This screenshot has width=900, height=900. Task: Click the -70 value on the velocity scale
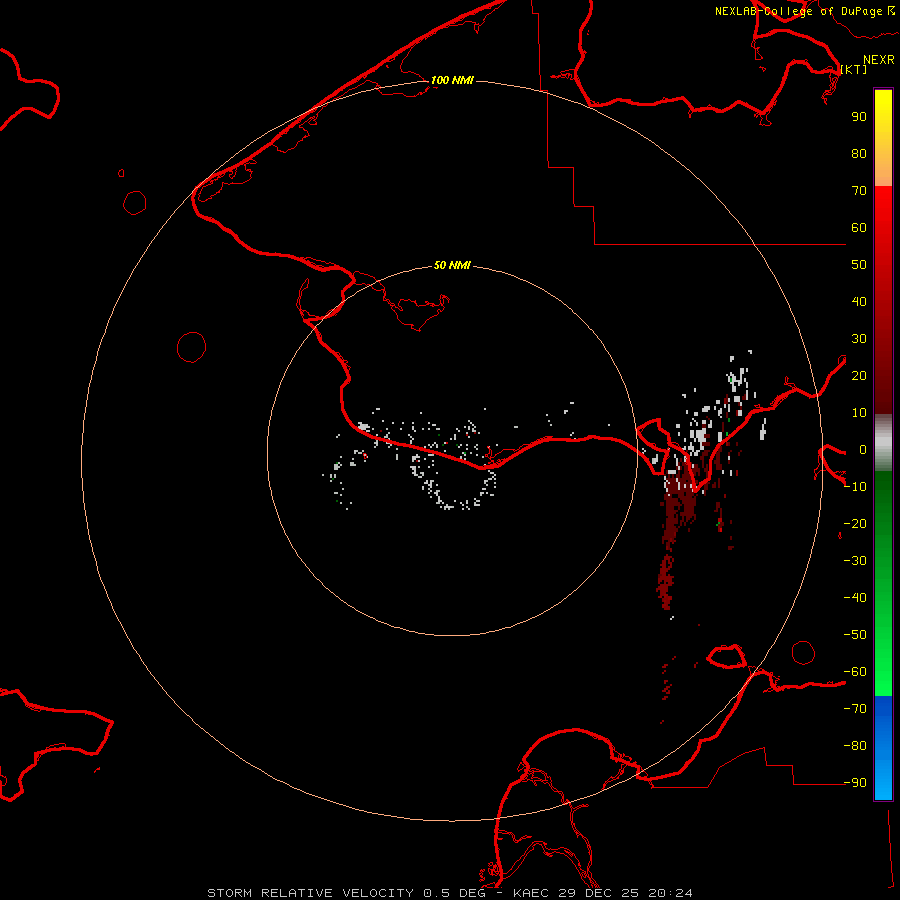[x=855, y=709]
